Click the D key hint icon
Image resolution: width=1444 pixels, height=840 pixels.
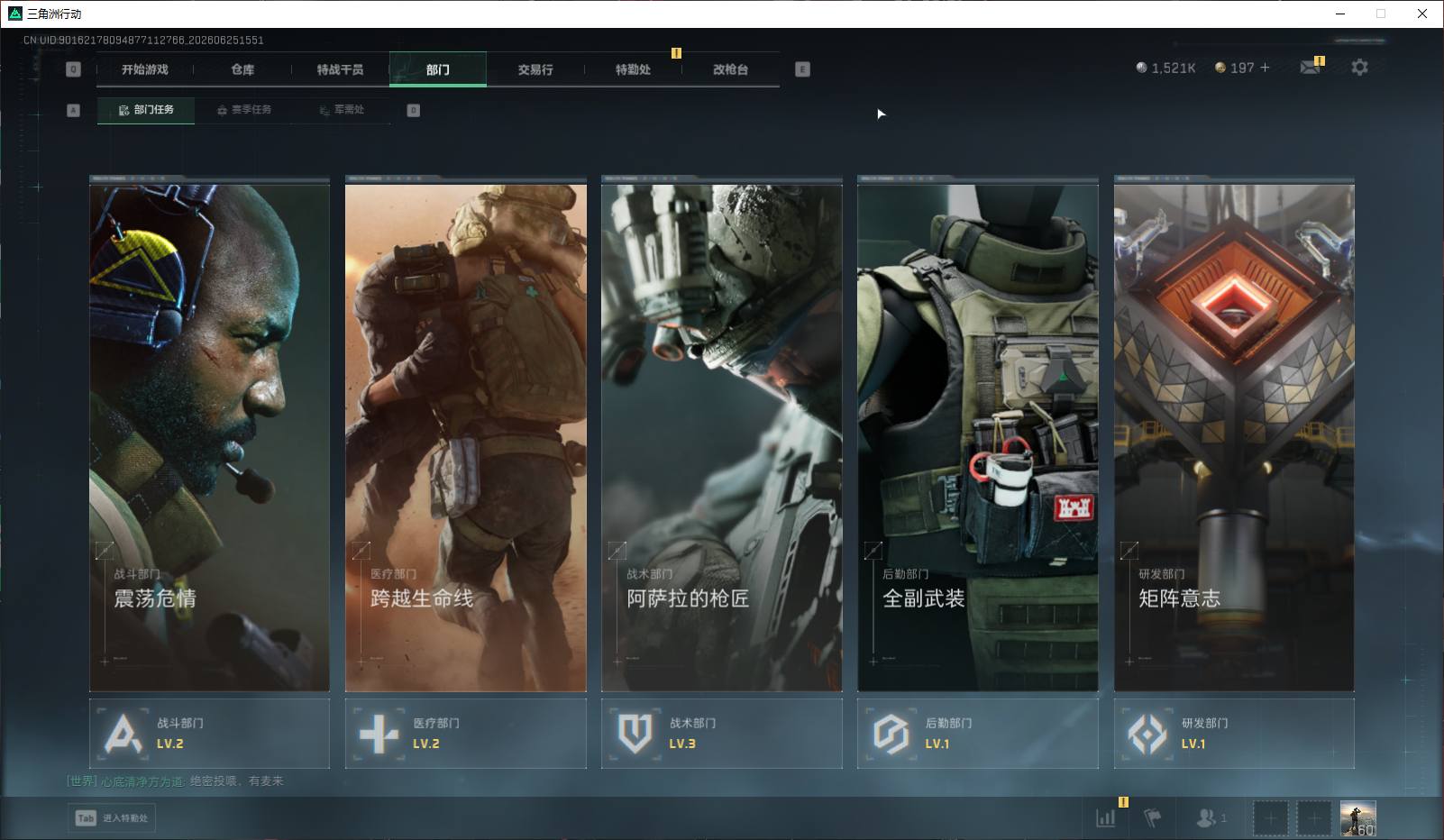[414, 110]
